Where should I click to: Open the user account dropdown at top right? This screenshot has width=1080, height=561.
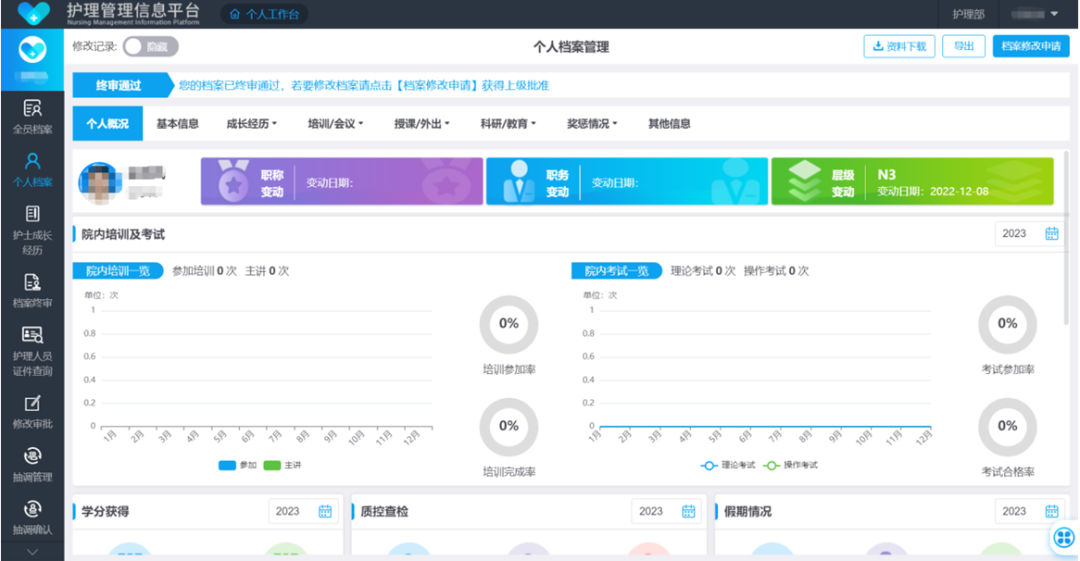[1035, 14]
